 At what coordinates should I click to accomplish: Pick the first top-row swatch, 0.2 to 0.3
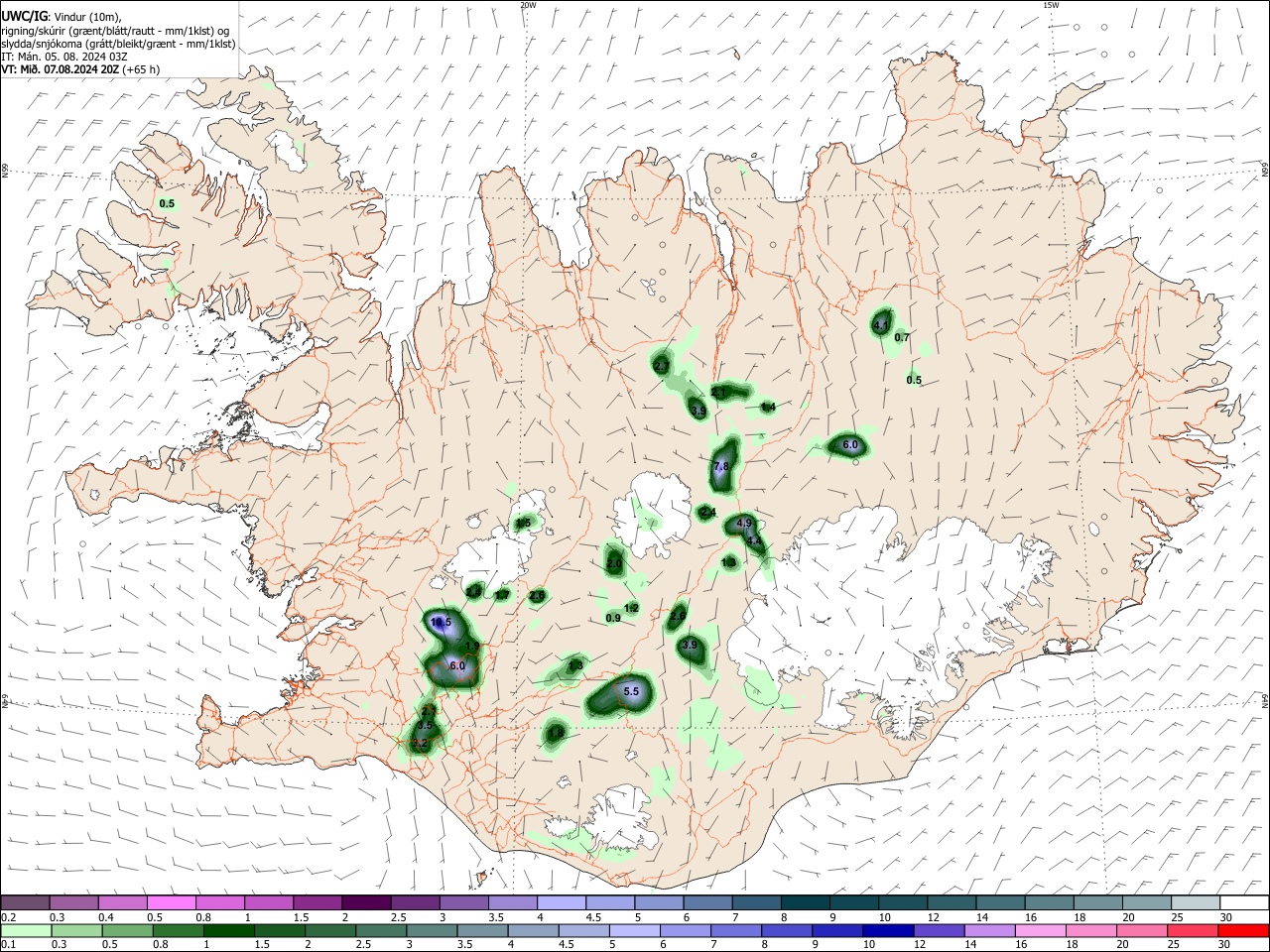coord(25,903)
